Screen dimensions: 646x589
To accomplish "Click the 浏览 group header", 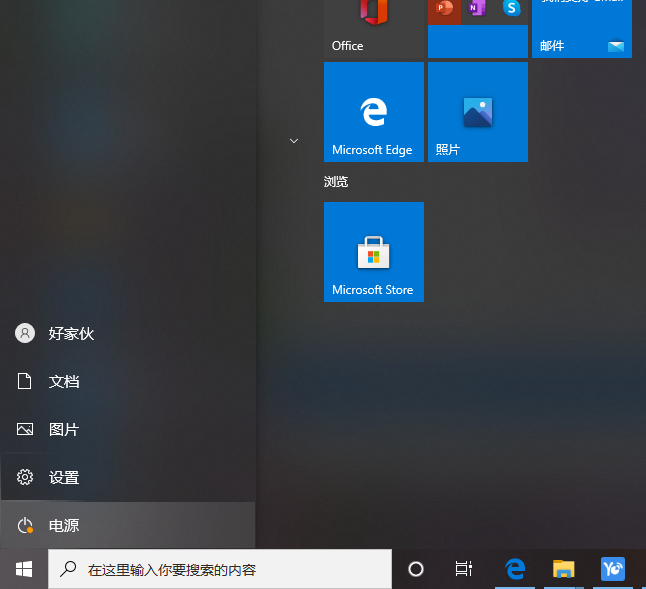I will [336, 182].
